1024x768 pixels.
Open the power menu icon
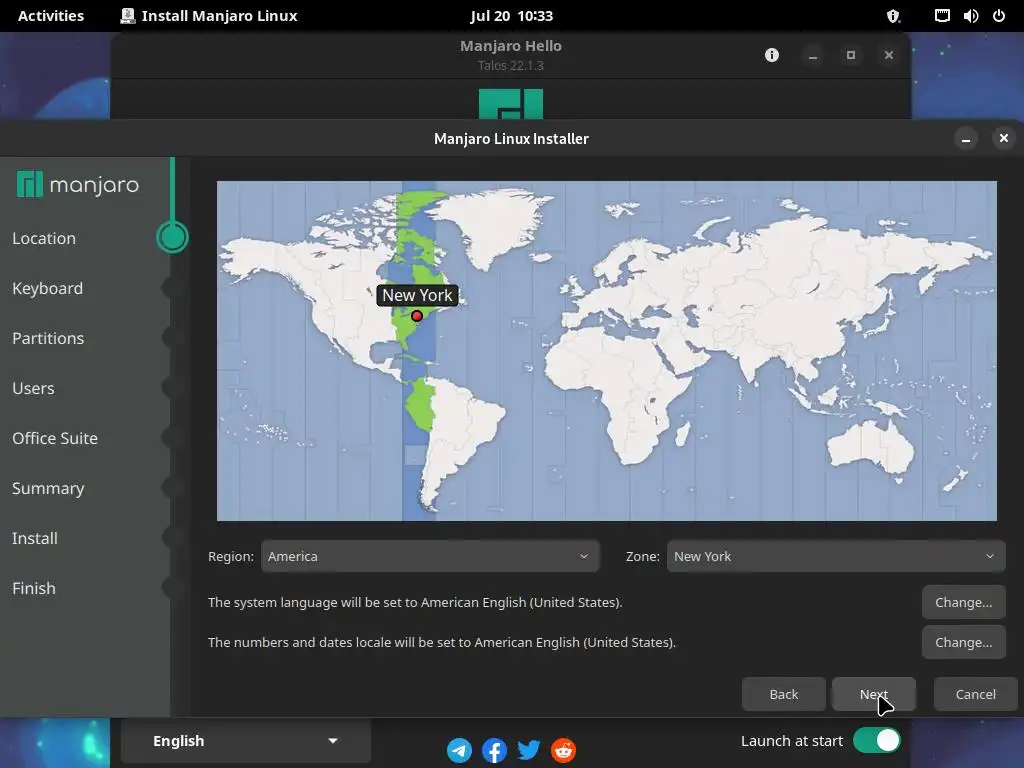coord(999,16)
